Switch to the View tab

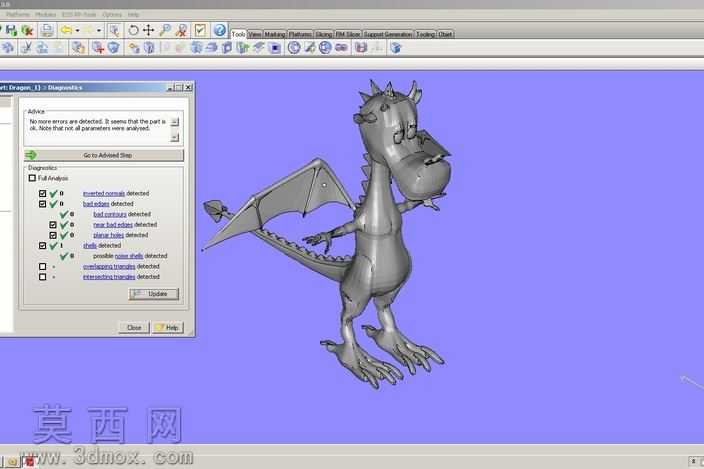(x=255, y=34)
